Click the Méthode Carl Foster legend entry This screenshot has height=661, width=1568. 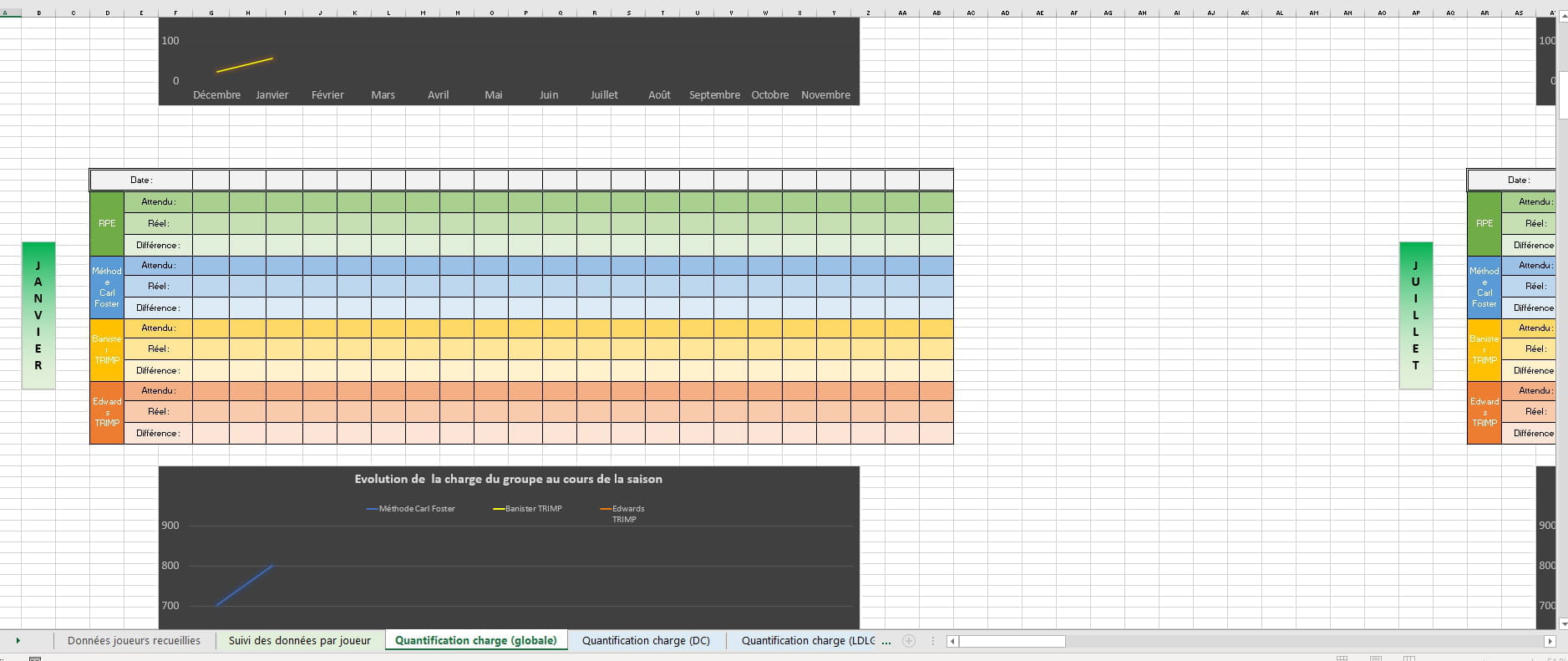411,509
